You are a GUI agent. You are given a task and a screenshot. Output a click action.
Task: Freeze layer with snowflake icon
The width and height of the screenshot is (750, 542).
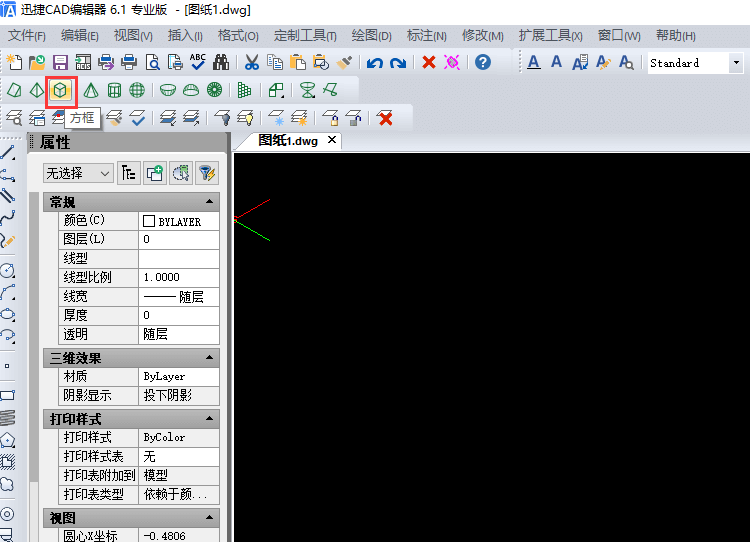(x=276, y=118)
